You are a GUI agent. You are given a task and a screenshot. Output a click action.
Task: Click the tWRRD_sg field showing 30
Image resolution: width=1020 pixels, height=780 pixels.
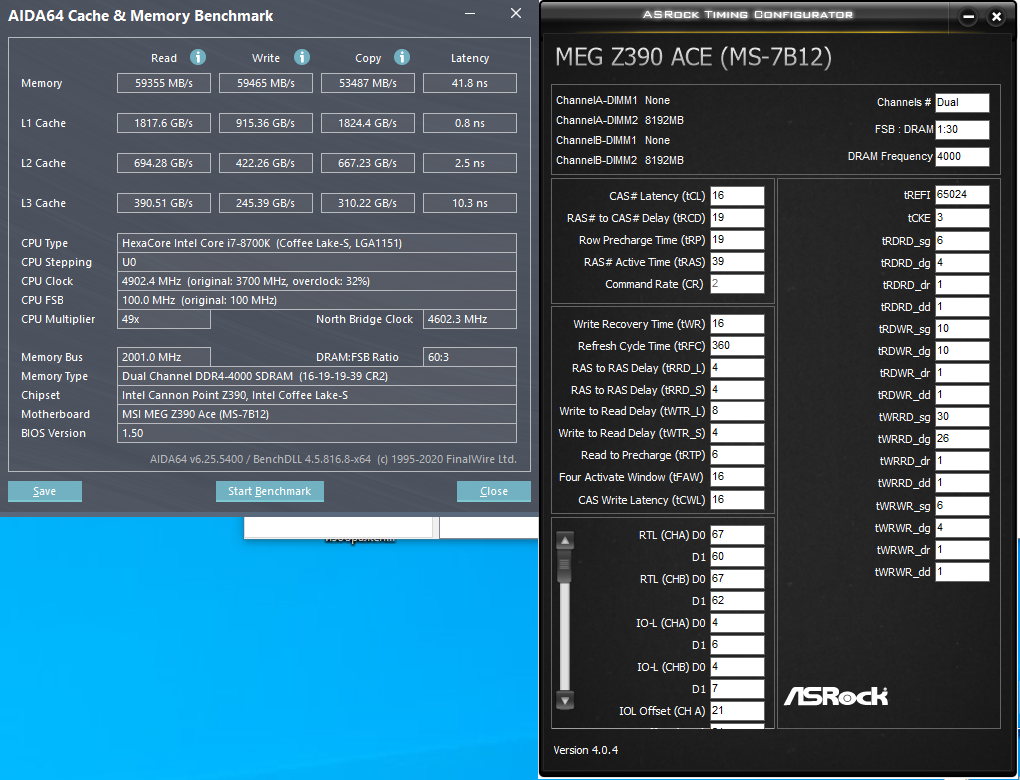(x=962, y=417)
